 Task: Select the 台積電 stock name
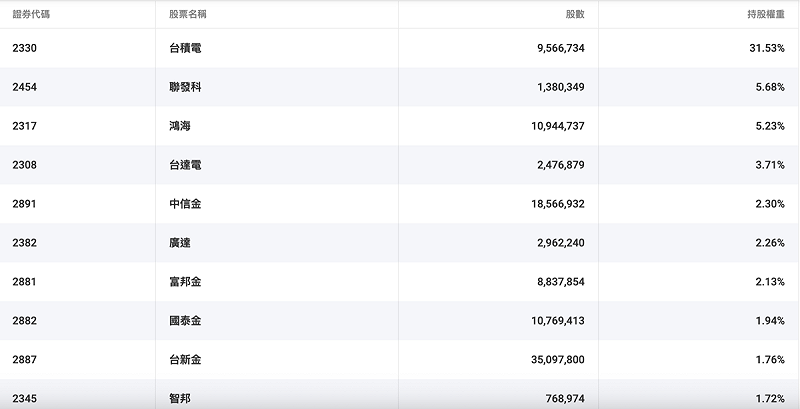coord(186,48)
